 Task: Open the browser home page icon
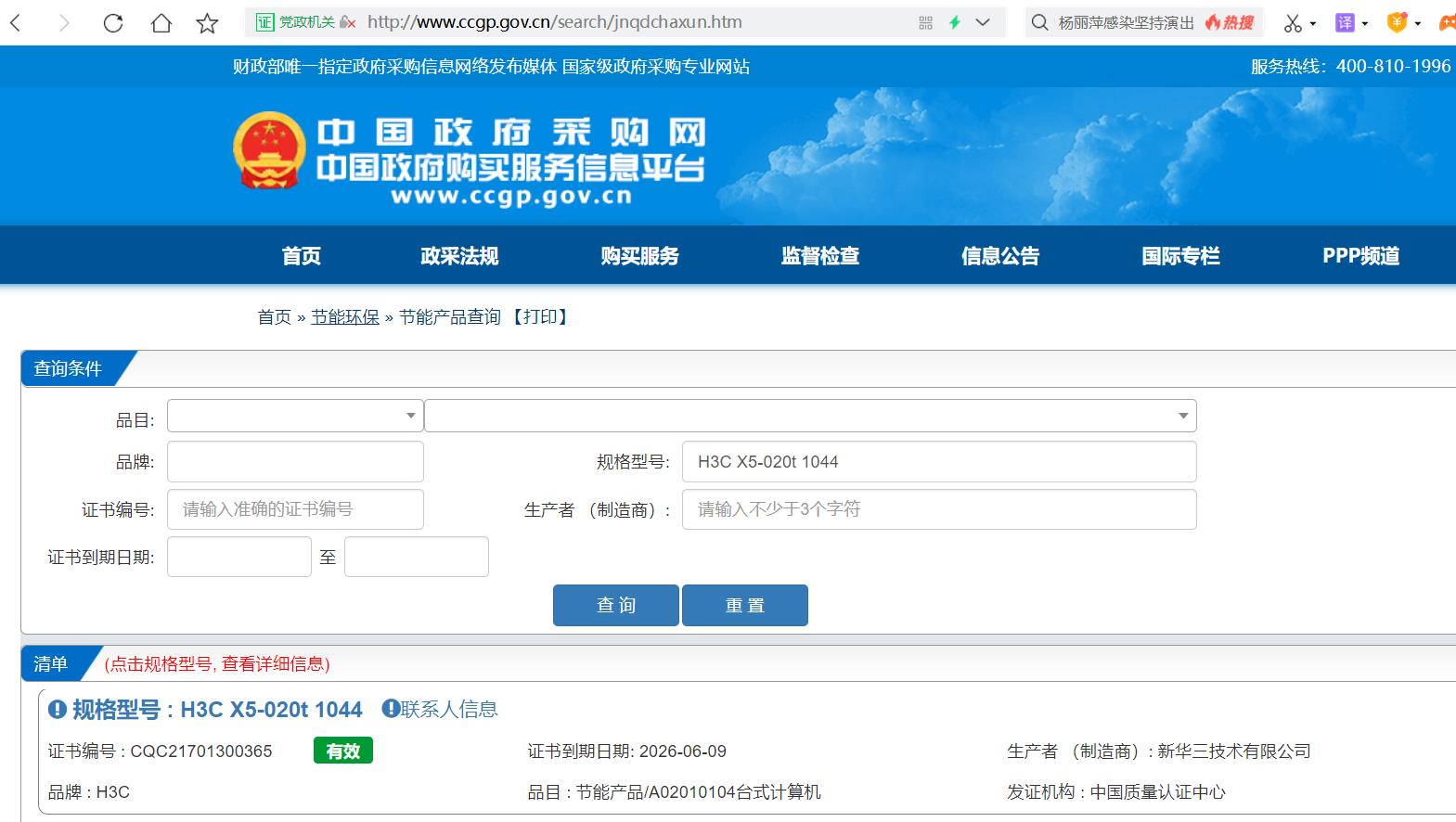[x=161, y=23]
